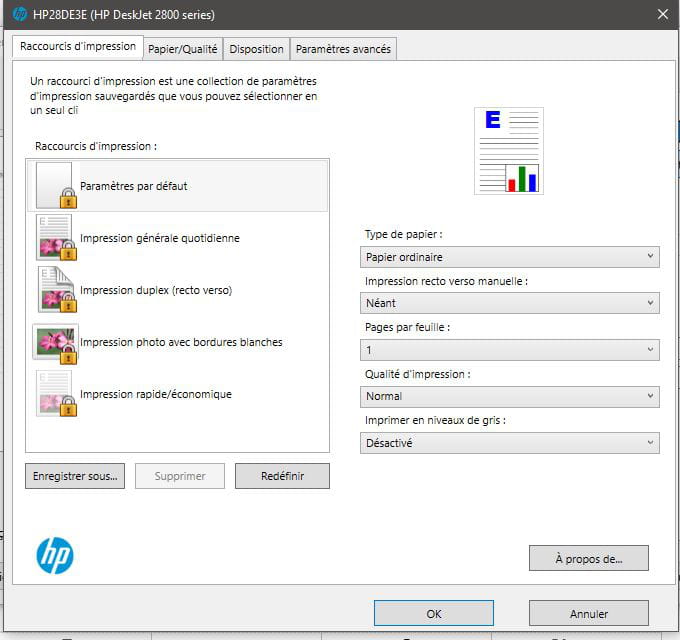Select 'Impression rapide/économique' text
Image resolution: width=680 pixels, height=640 pixels.
[156, 394]
